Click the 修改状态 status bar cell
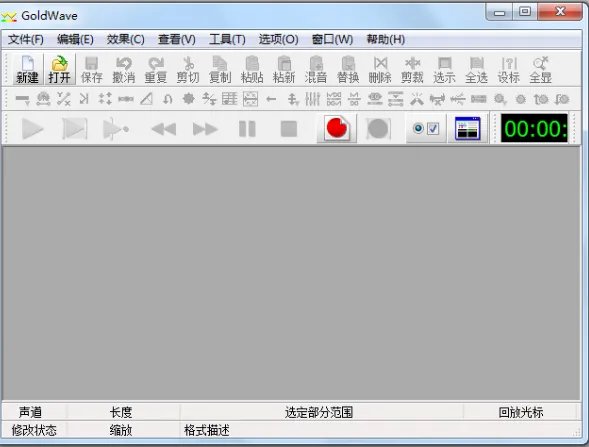The width and height of the screenshot is (589, 447). [34, 430]
